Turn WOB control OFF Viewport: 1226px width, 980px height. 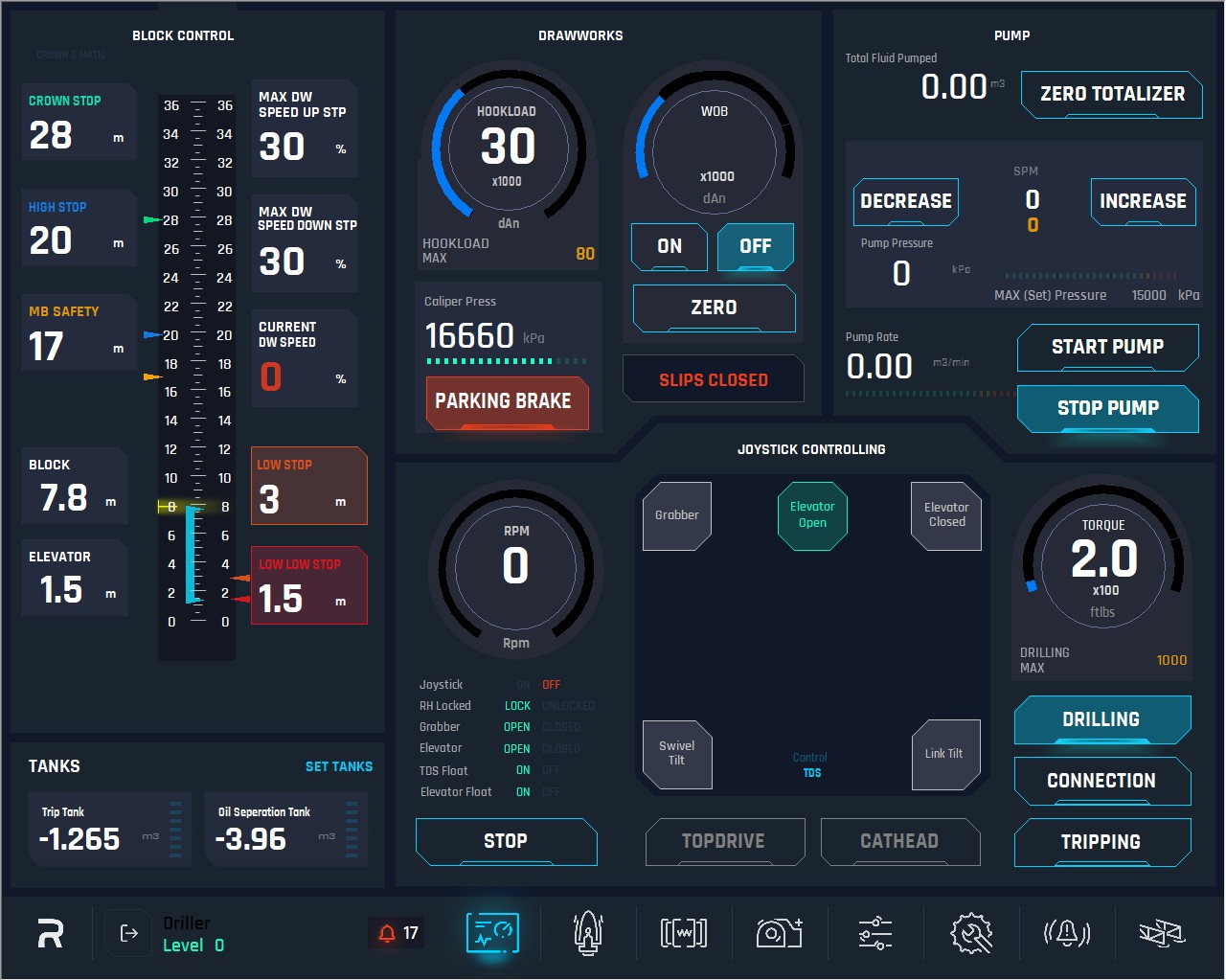pos(756,247)
